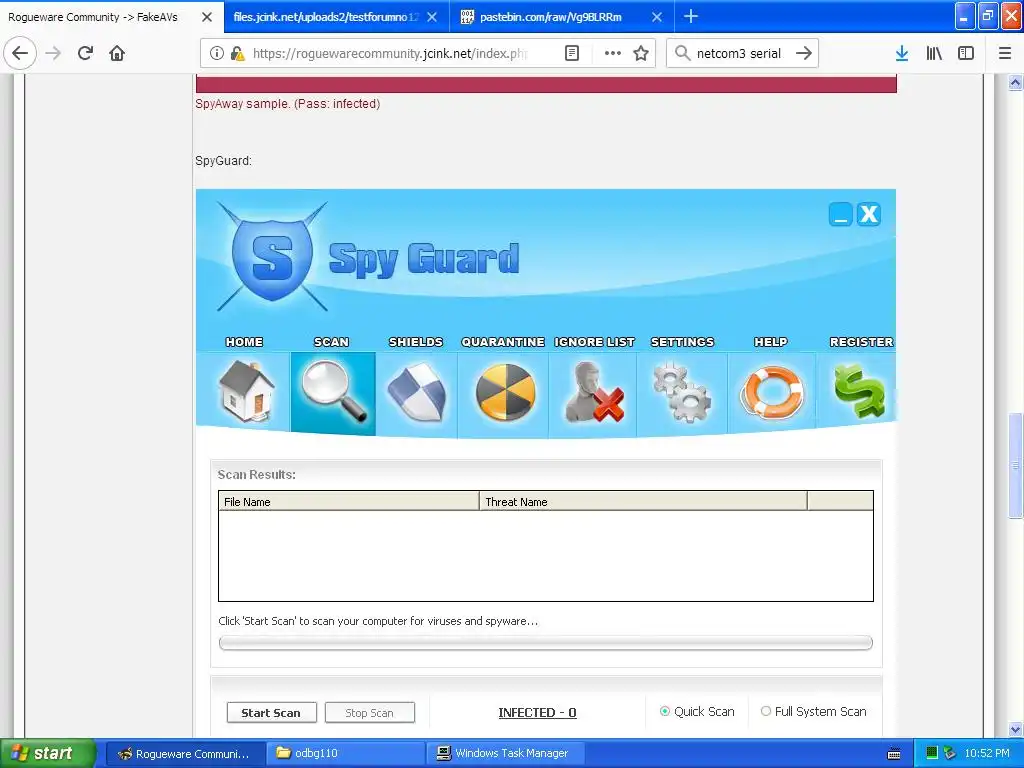Screen dimensions: 1024x768
Task: Click the taskbar clock showing 10:52 PM
Action: (987, 753)
